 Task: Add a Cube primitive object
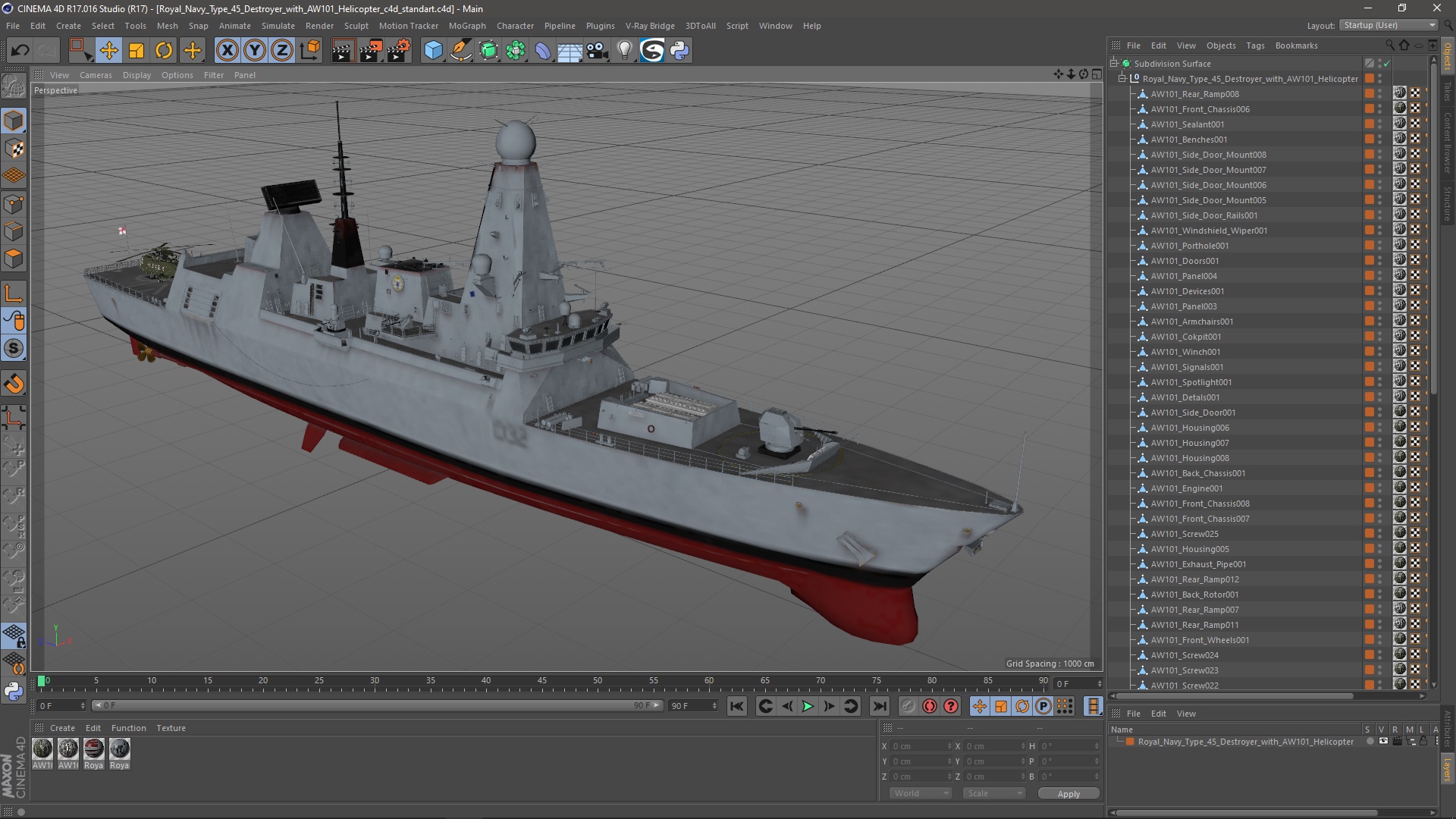click(433, 51)
